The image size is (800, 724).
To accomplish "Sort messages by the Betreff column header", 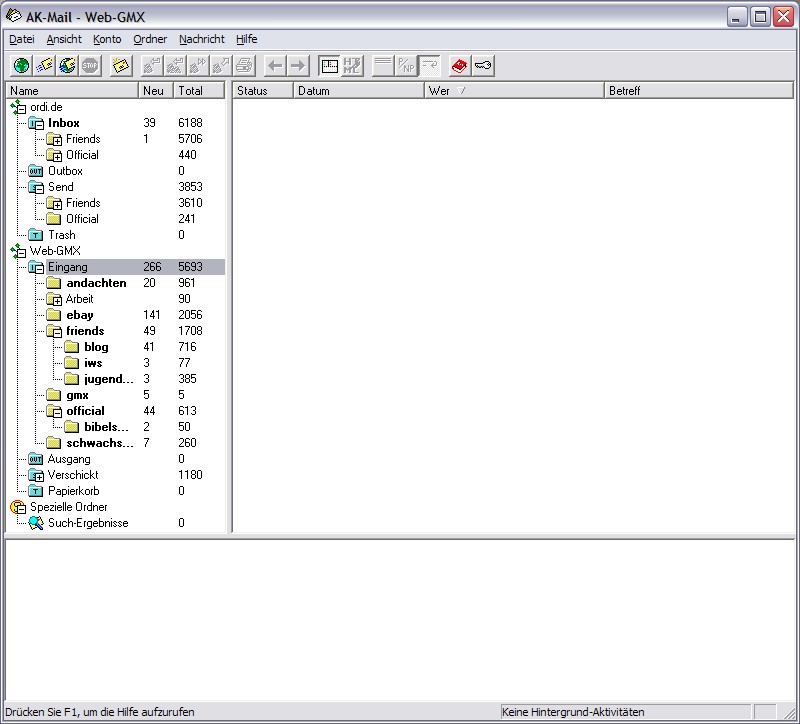I will click(x=699, y=91).
